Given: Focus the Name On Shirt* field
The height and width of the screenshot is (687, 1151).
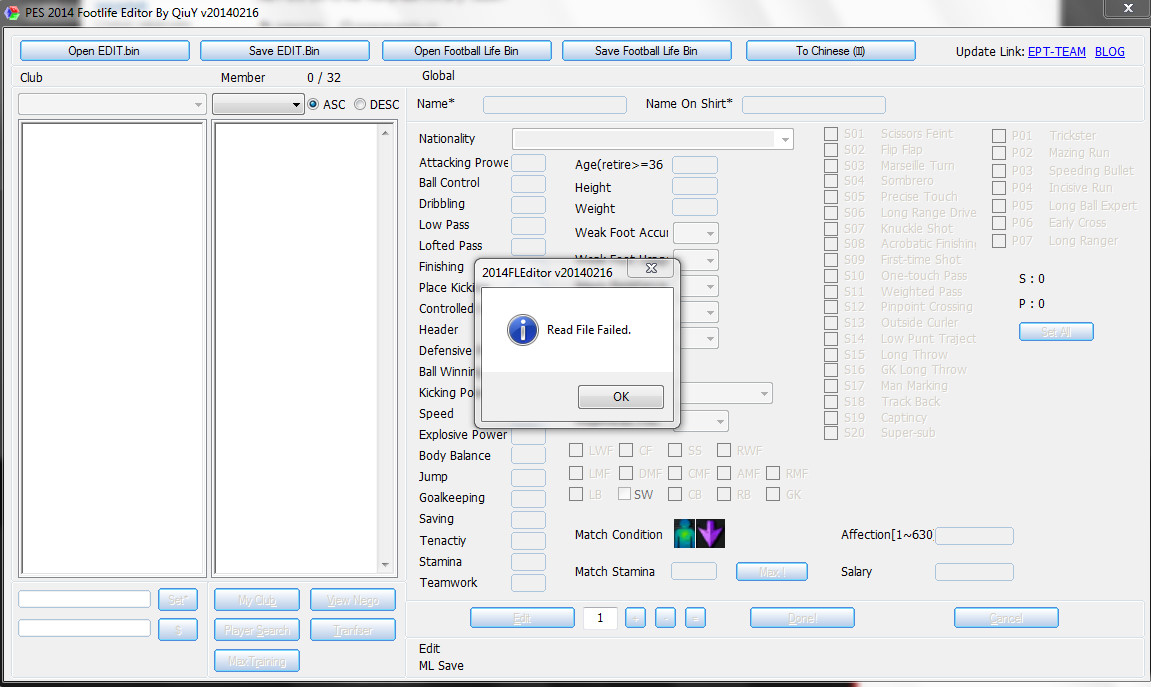Looking at the screenshot, I should coord(814,105).
